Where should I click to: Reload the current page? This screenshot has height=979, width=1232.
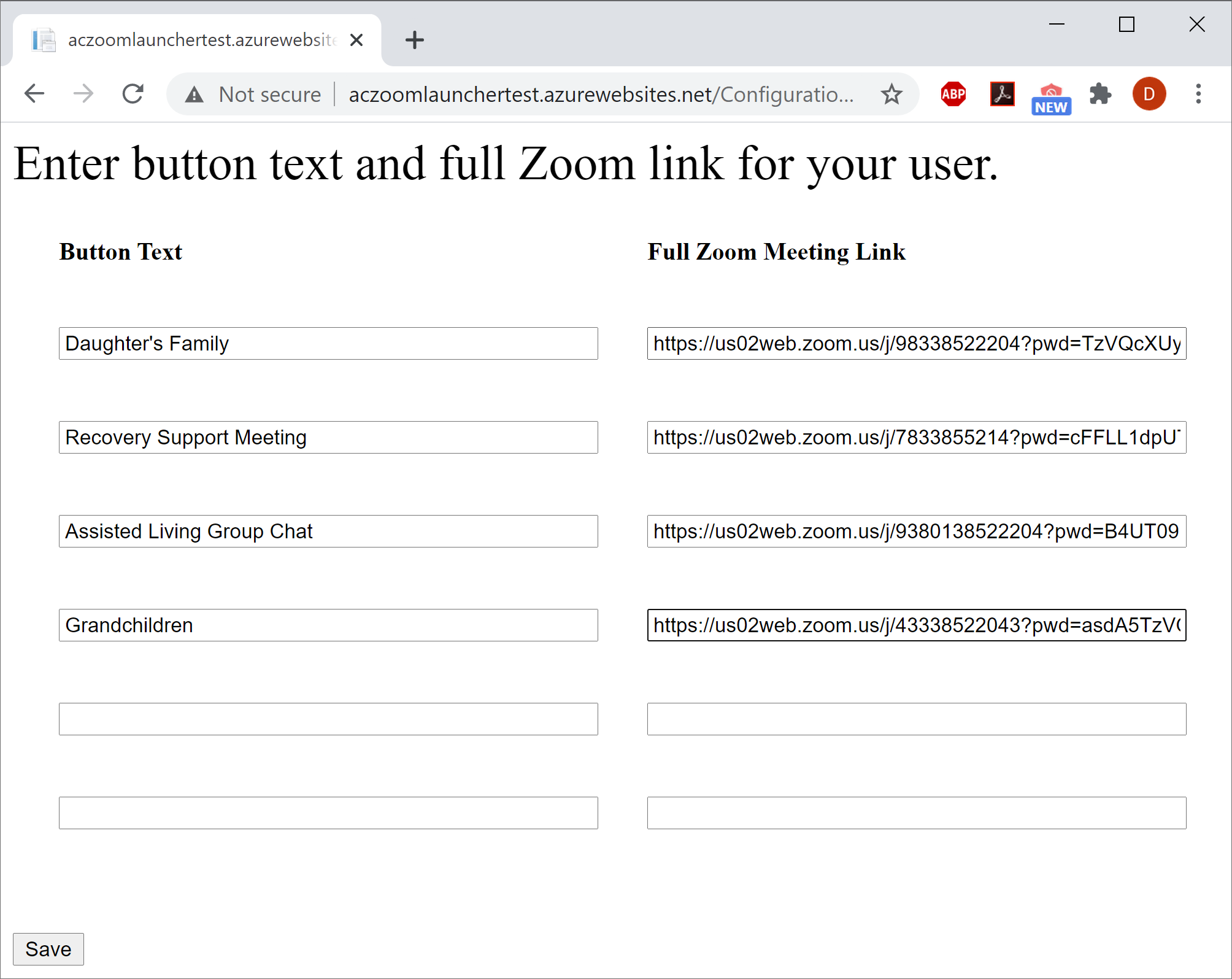click(133, 94)
